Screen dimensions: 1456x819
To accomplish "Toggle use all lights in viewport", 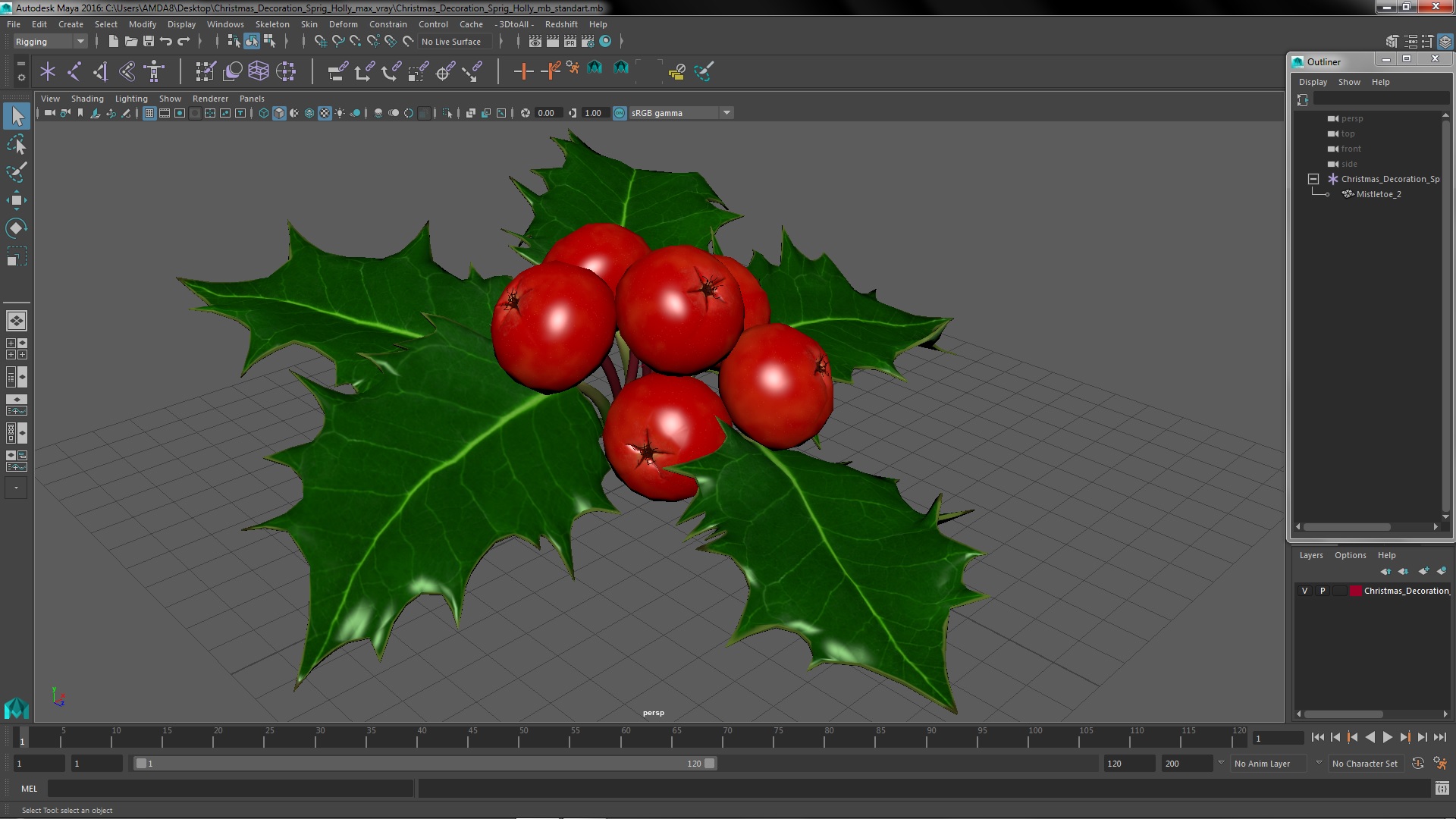I will pyautogui.click(x=340, y=113).
